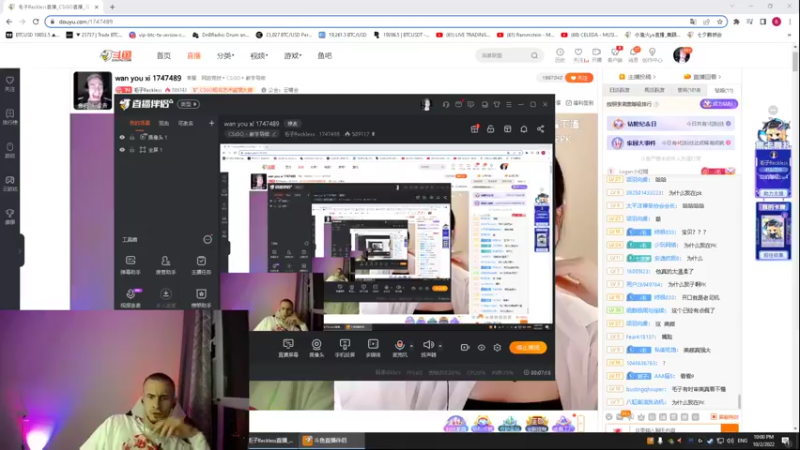
Task: Open the 房管助手 tool in the toolbox
Action: [x=165, y=265]
